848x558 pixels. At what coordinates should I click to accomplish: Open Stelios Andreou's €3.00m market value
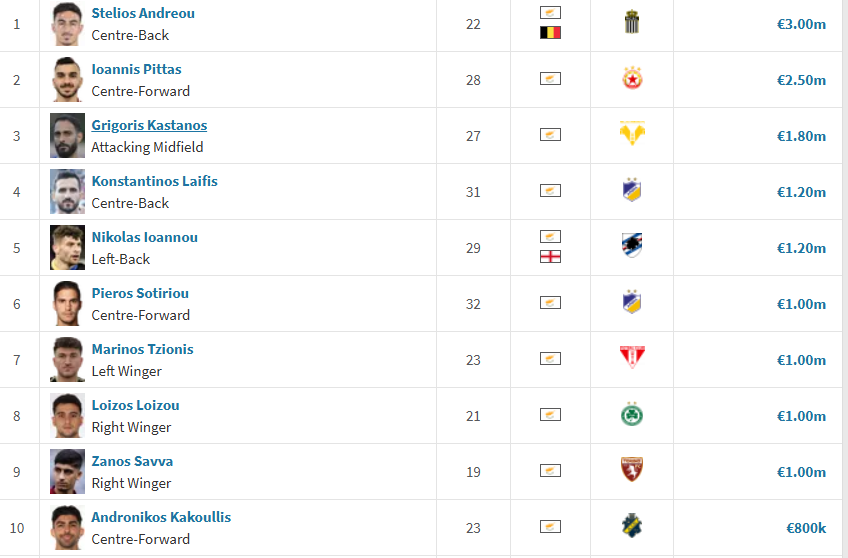point(801,24)
